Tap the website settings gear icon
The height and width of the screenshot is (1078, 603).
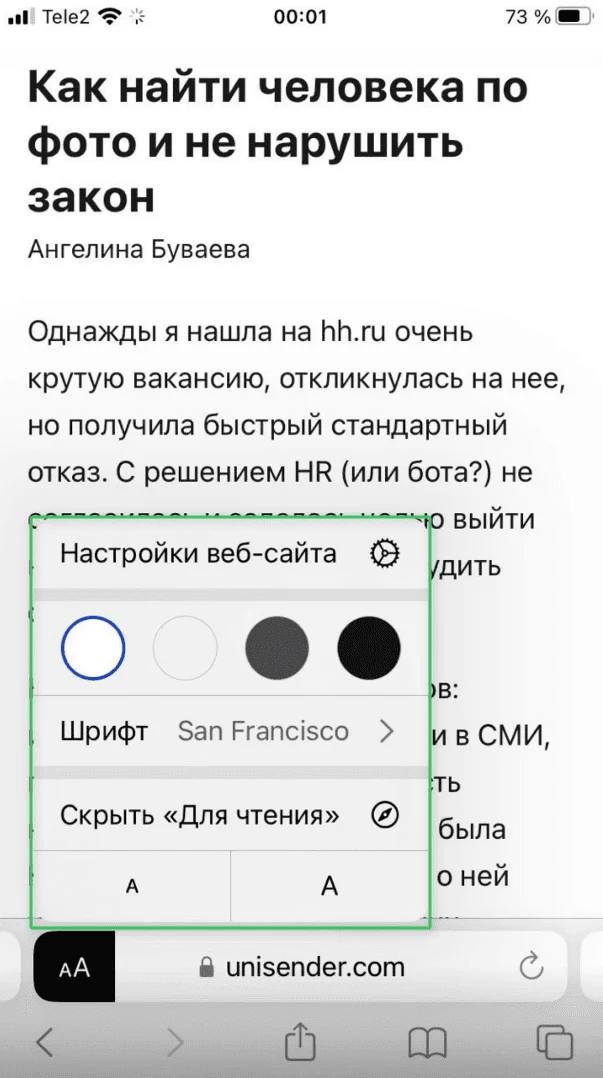385,554
